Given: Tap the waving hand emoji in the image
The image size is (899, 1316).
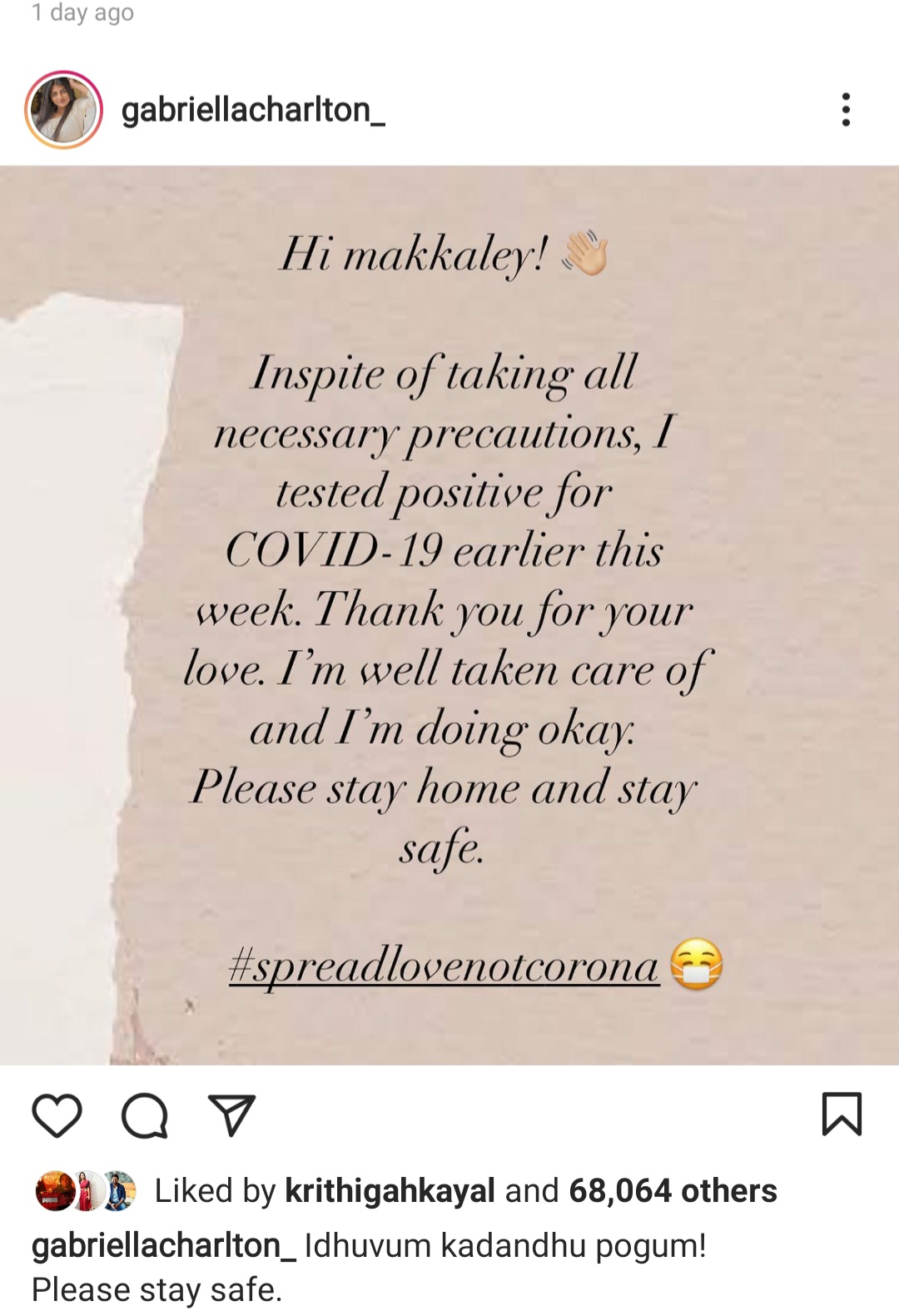Looking at the screenshot, I should pos(585,252).
